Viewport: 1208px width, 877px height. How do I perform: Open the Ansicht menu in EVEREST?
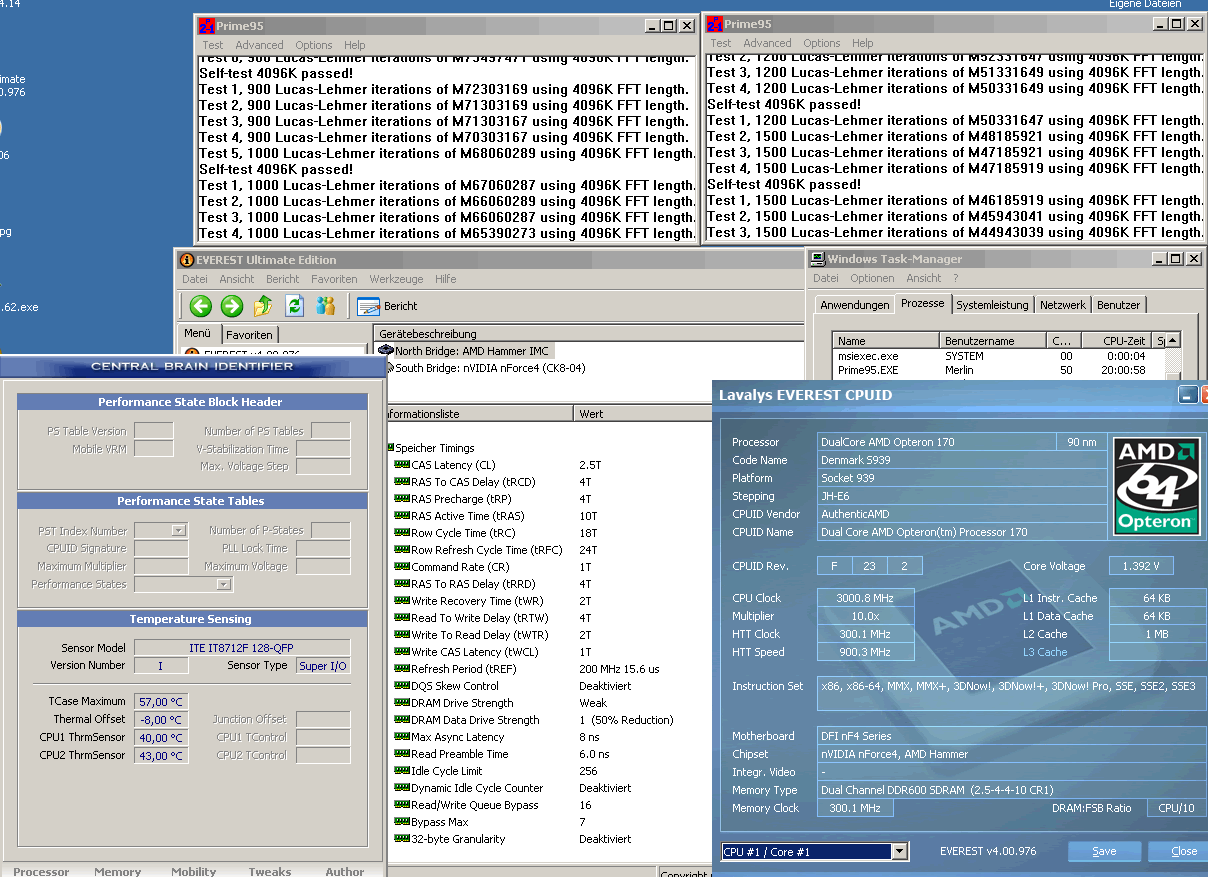(237, 279)
